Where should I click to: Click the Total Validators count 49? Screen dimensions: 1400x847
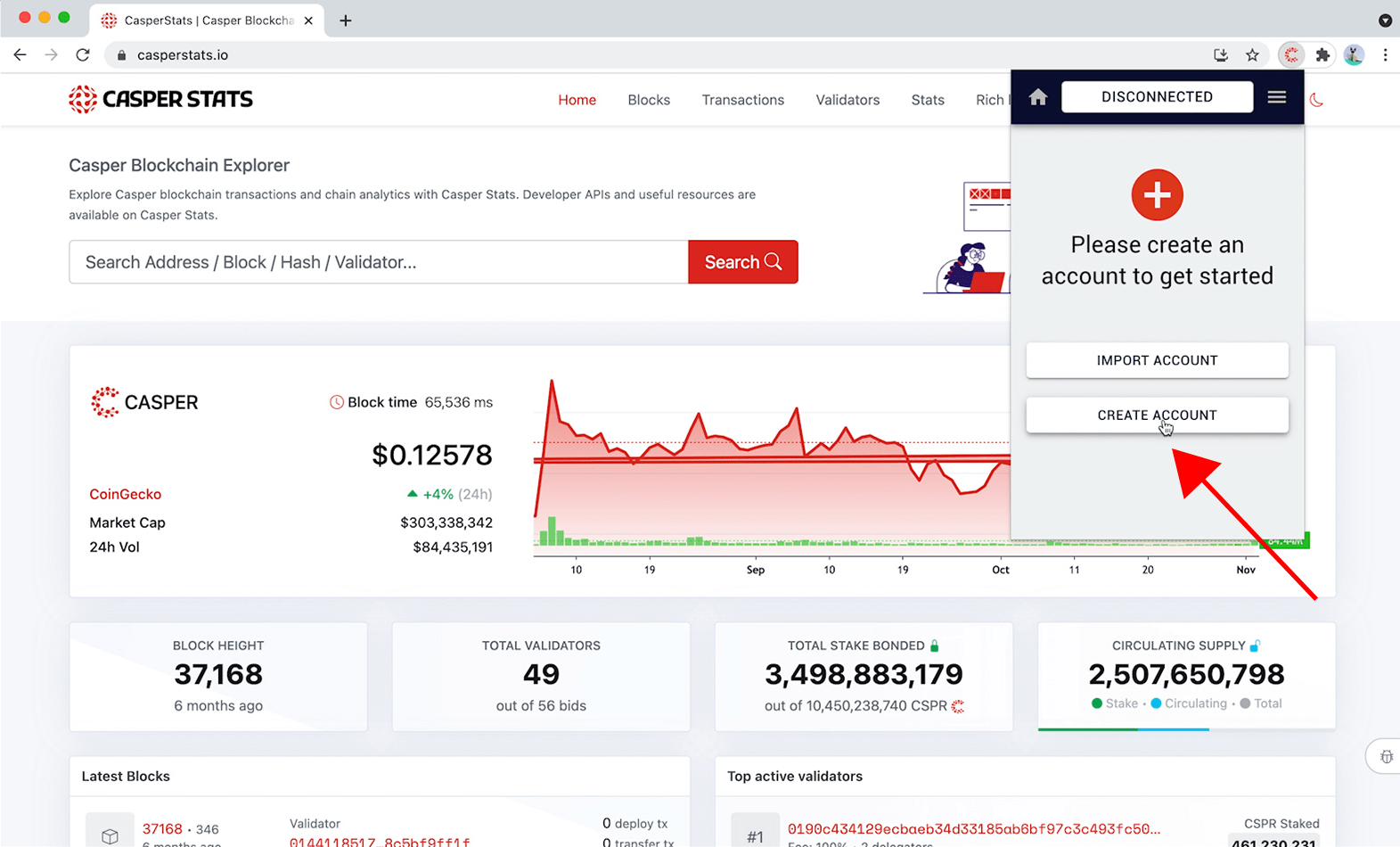pyautogui.click(x=541, y=674)
